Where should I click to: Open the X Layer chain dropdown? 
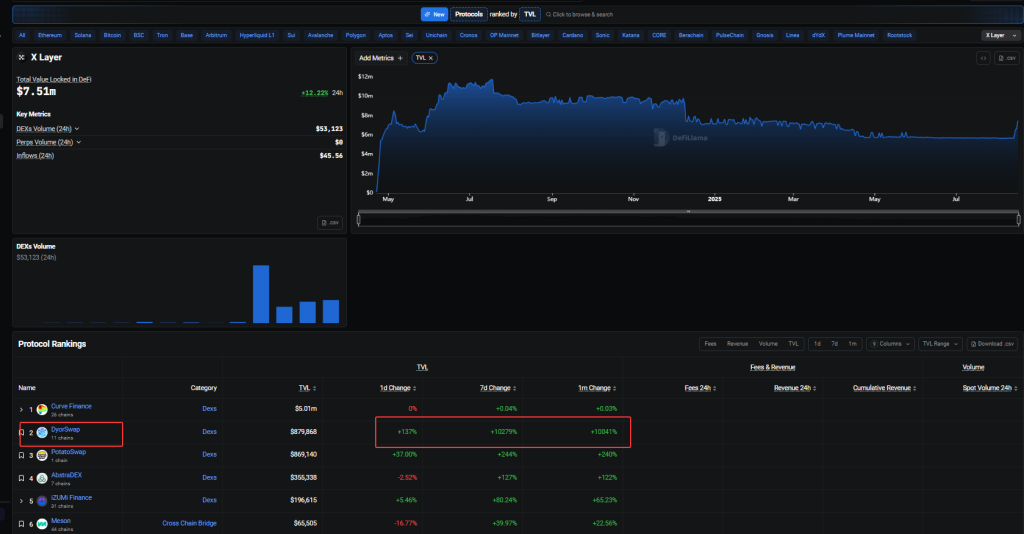point(998,35)
